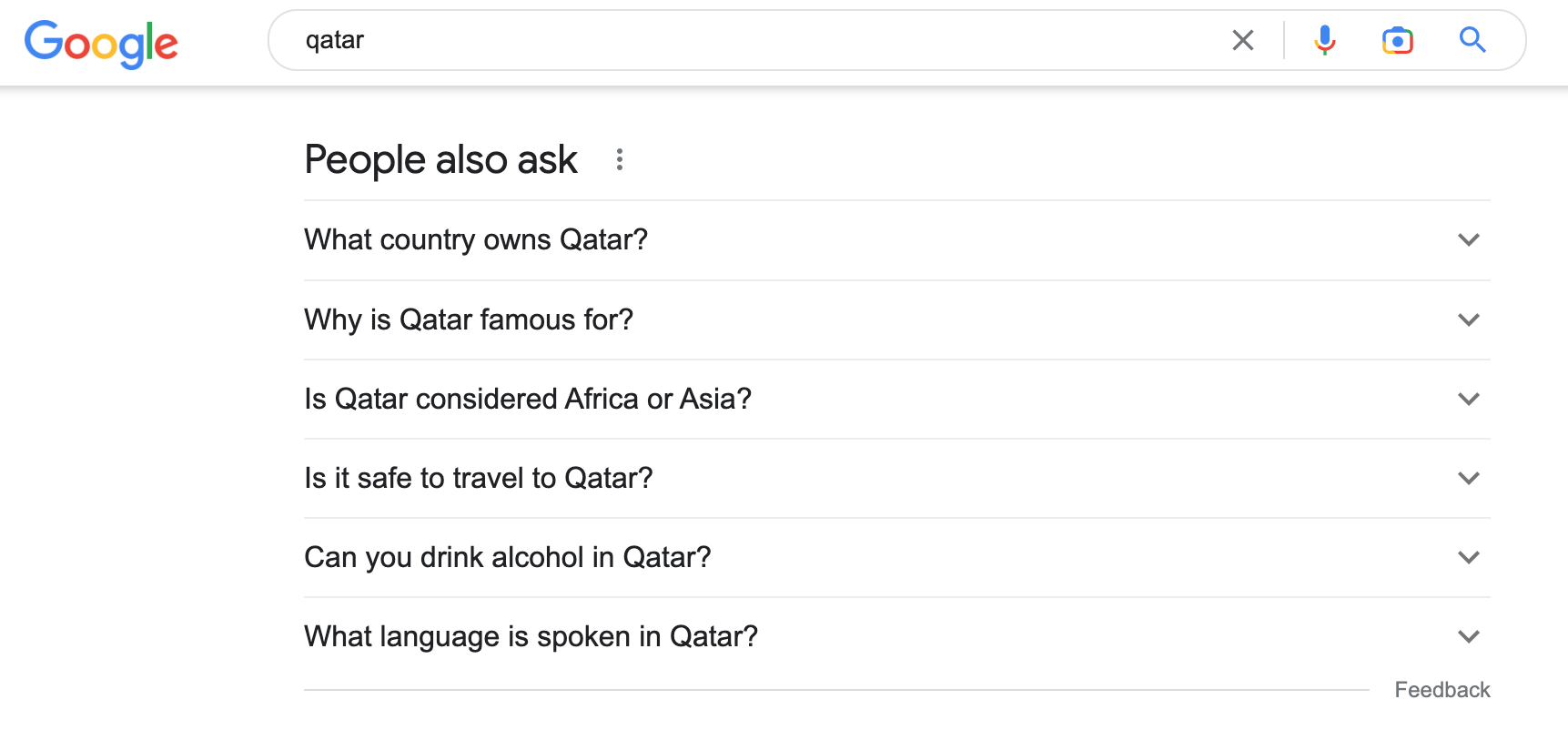Expand chevron for safe to travel question
Viewport: 1568px width, 730px height.
[1468, 479]
